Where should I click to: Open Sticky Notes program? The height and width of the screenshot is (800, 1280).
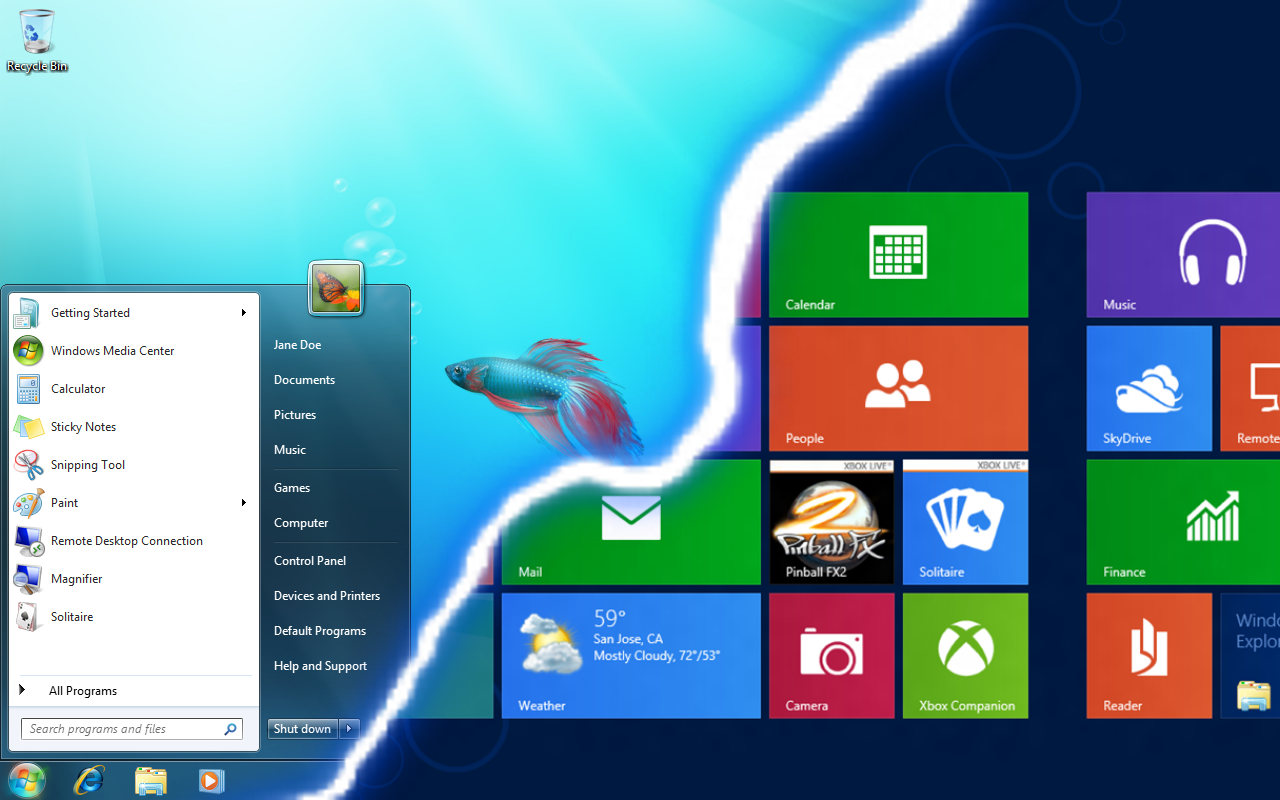tap(134, 427)
